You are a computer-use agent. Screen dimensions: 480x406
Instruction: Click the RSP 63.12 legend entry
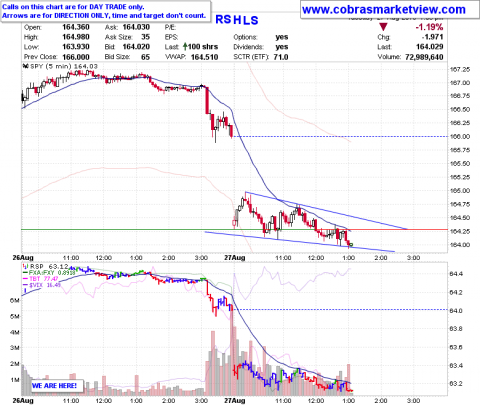(x=49, y=266)
